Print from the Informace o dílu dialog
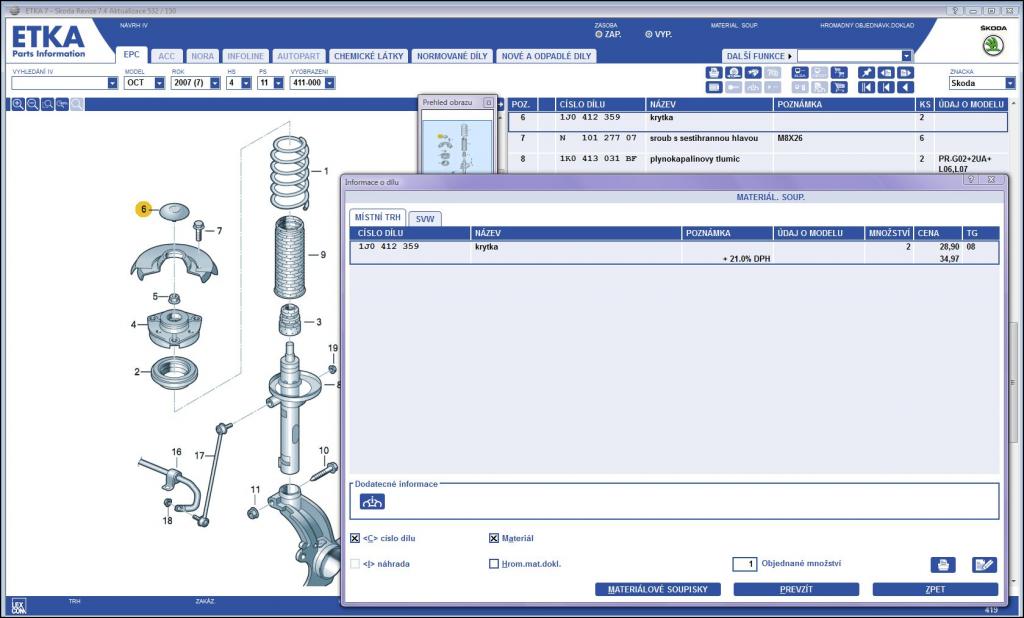Viewport: 1024px width, 618px height. tap(942, 564)
